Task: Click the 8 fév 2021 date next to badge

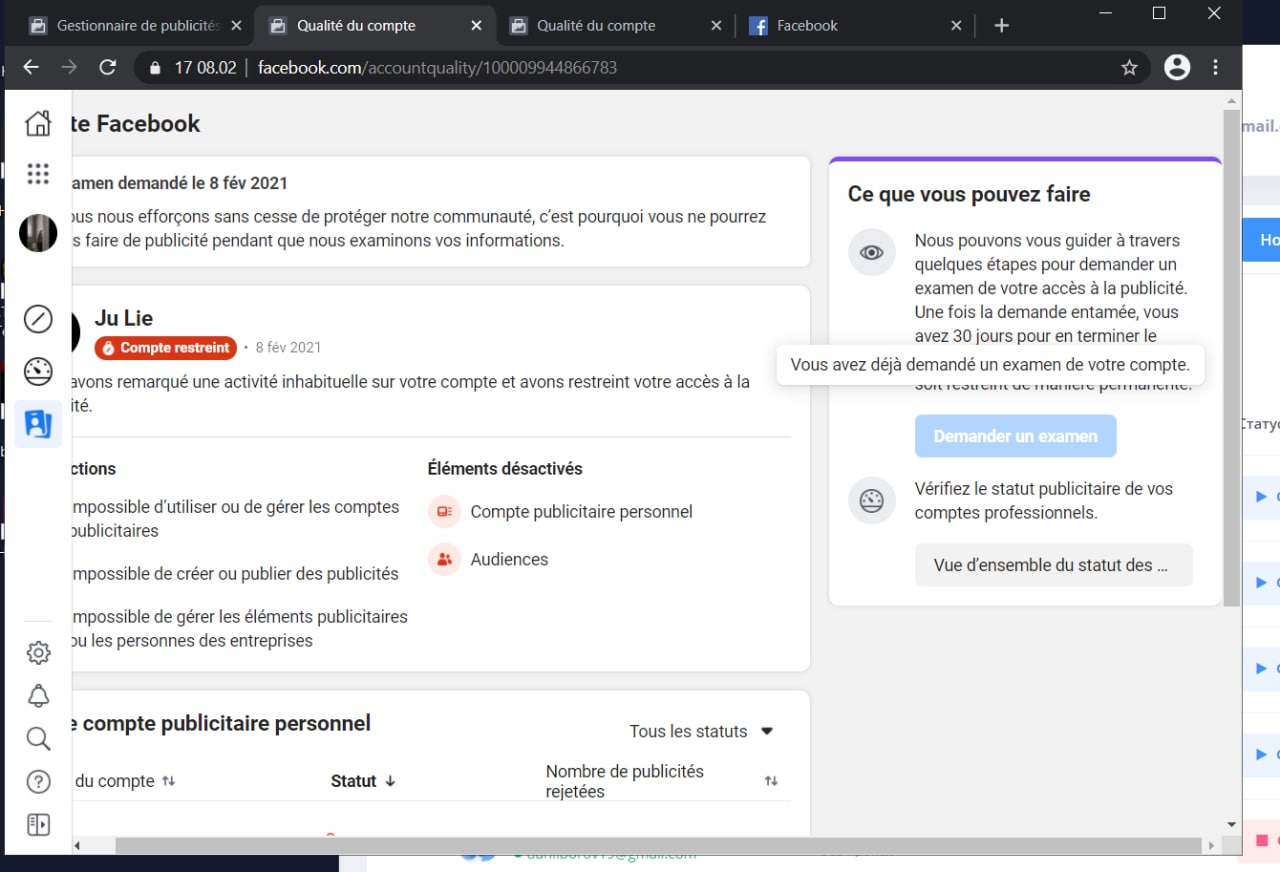Action: 288,348
